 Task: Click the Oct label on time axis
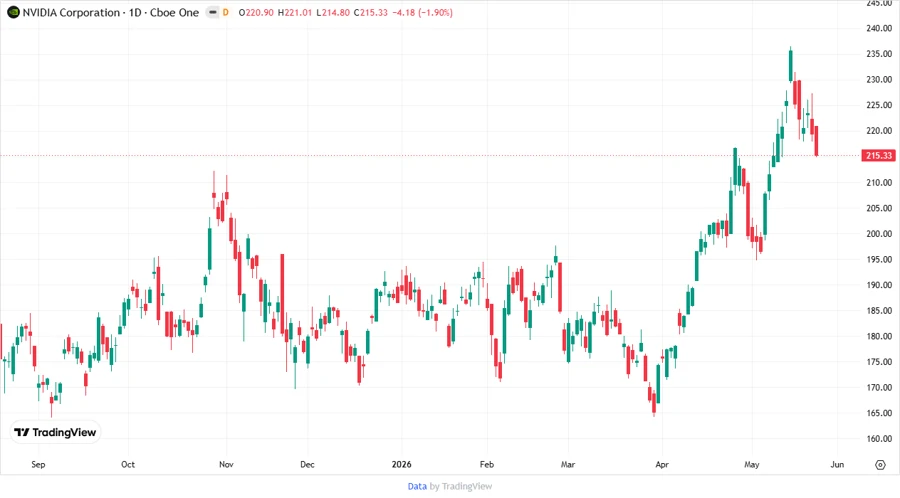pyautogui.click(x=127, y=464)
